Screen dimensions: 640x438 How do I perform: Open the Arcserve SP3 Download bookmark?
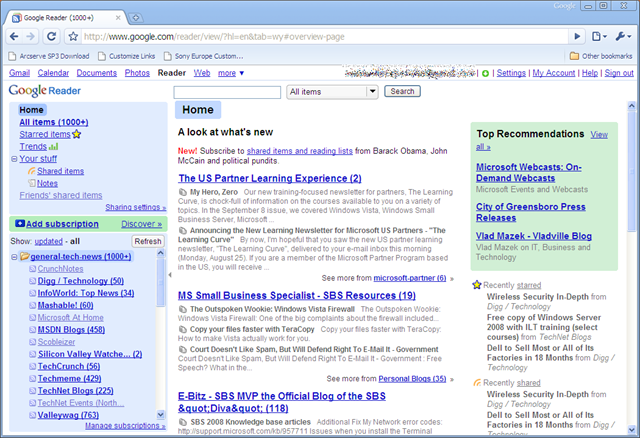(x=49, y=56)
